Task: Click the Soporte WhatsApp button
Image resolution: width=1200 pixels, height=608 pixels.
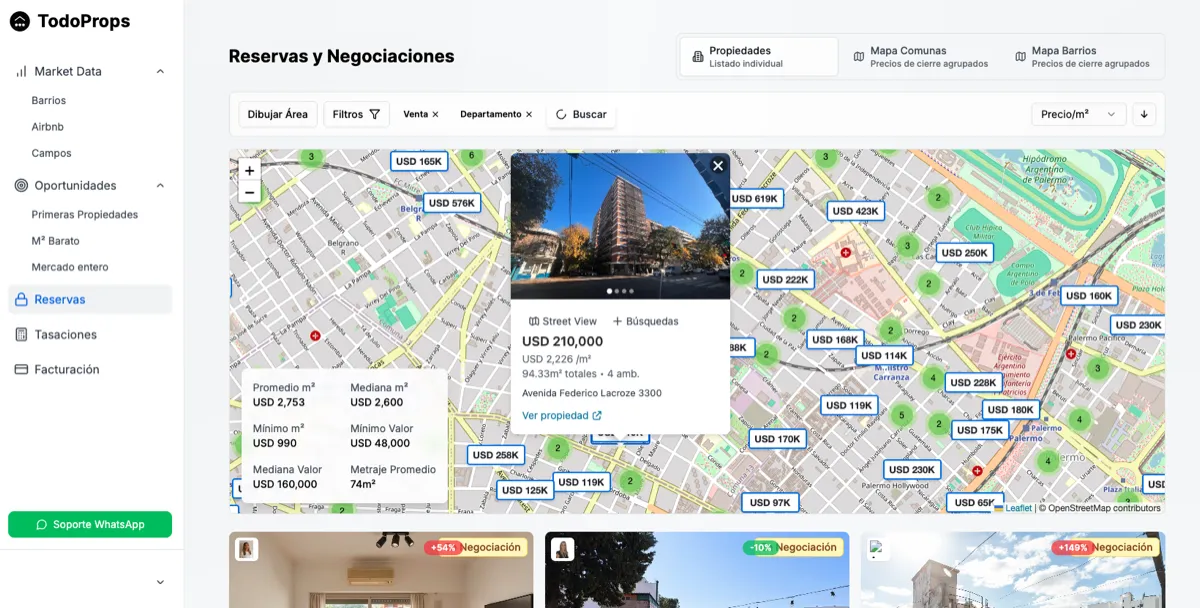Action: click(90, 524)
